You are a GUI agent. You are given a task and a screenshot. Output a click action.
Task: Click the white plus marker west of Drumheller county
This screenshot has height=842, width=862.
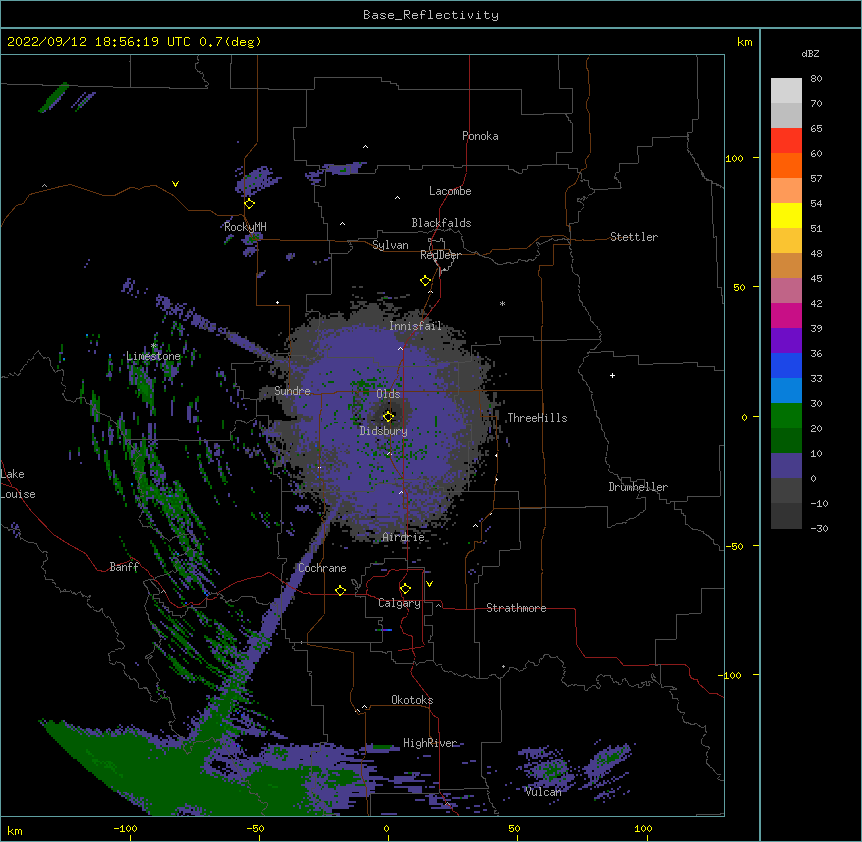pyautogui.click(x=612, y=375)
